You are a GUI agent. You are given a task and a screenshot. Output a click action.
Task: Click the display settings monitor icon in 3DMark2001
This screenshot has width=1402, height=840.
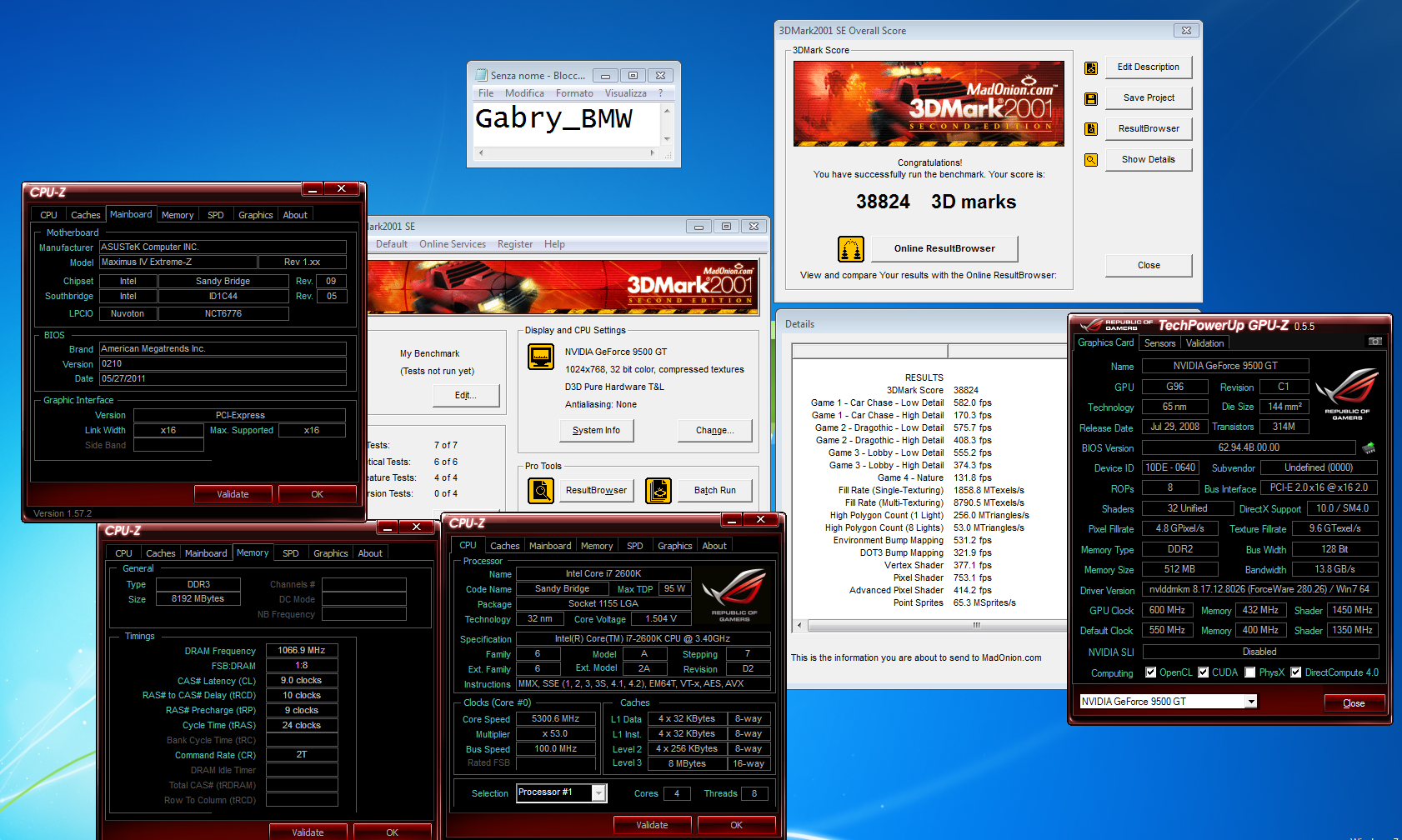(541, 357)
